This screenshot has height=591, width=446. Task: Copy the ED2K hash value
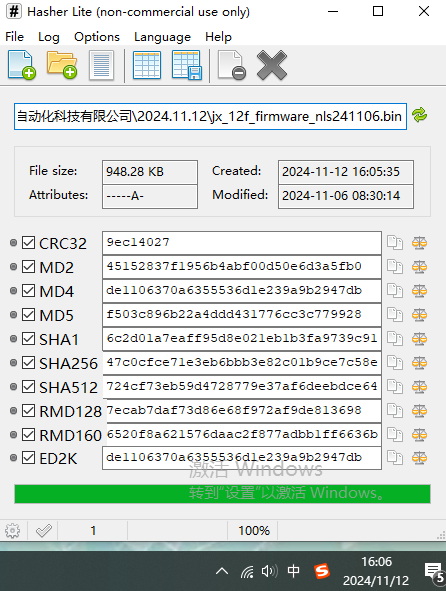(395, 458)
